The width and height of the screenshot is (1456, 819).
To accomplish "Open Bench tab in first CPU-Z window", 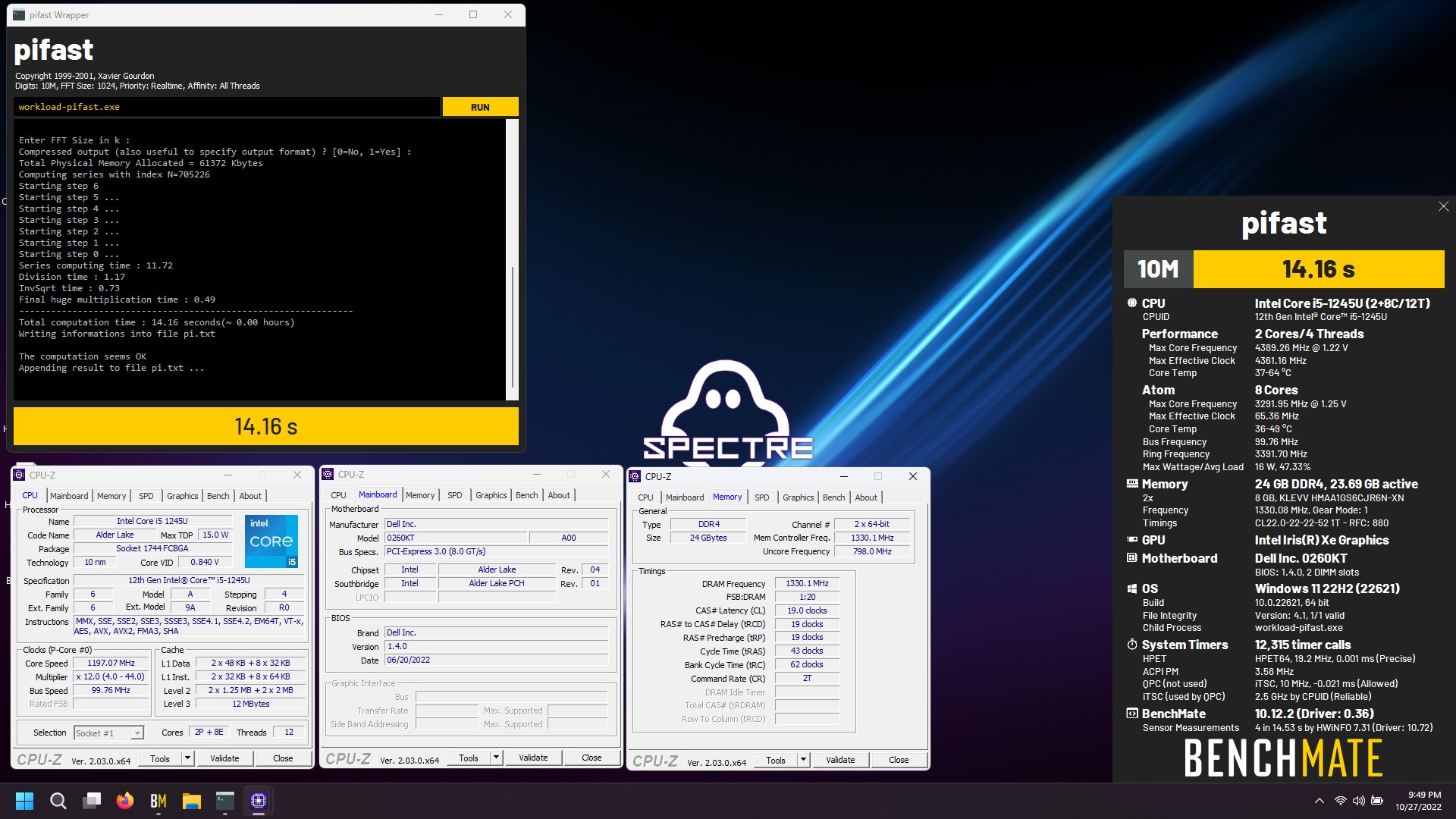I will [218, 496].
